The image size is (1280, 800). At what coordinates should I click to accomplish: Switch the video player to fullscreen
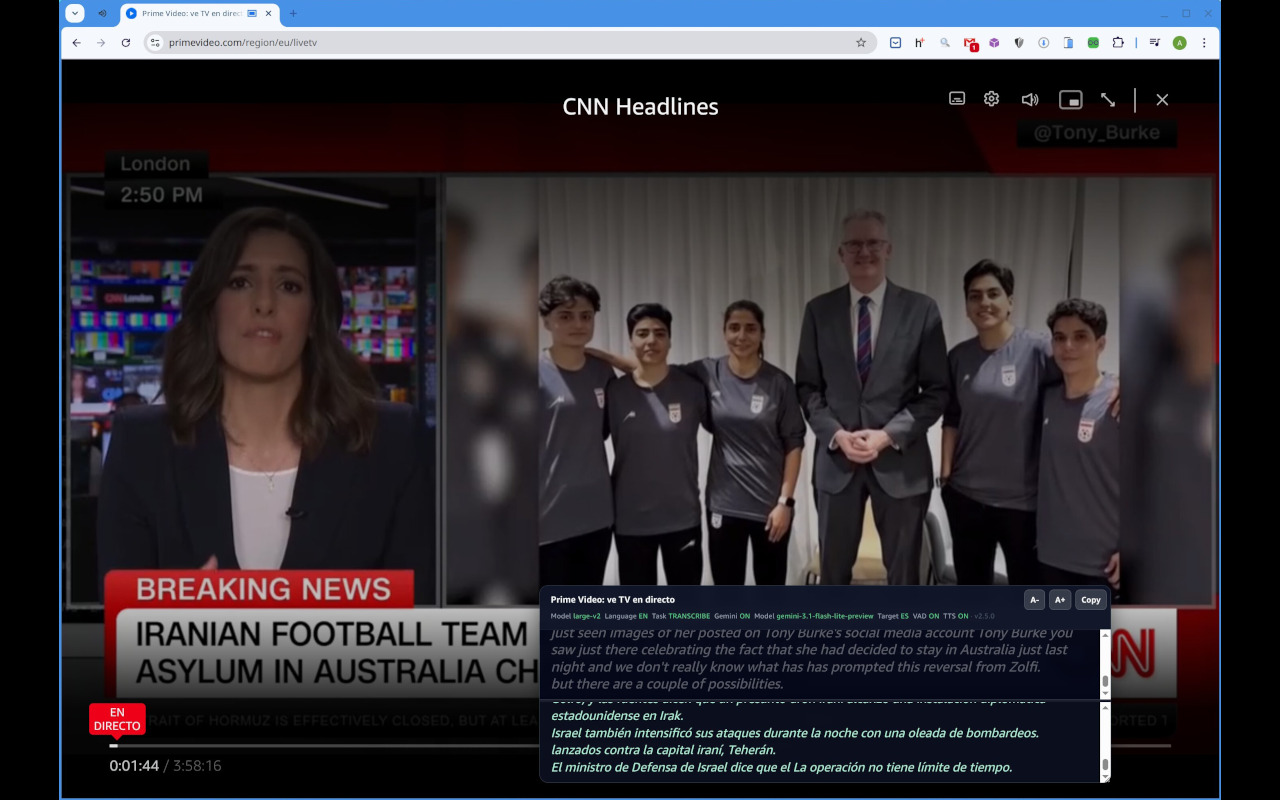point(1108,100)
